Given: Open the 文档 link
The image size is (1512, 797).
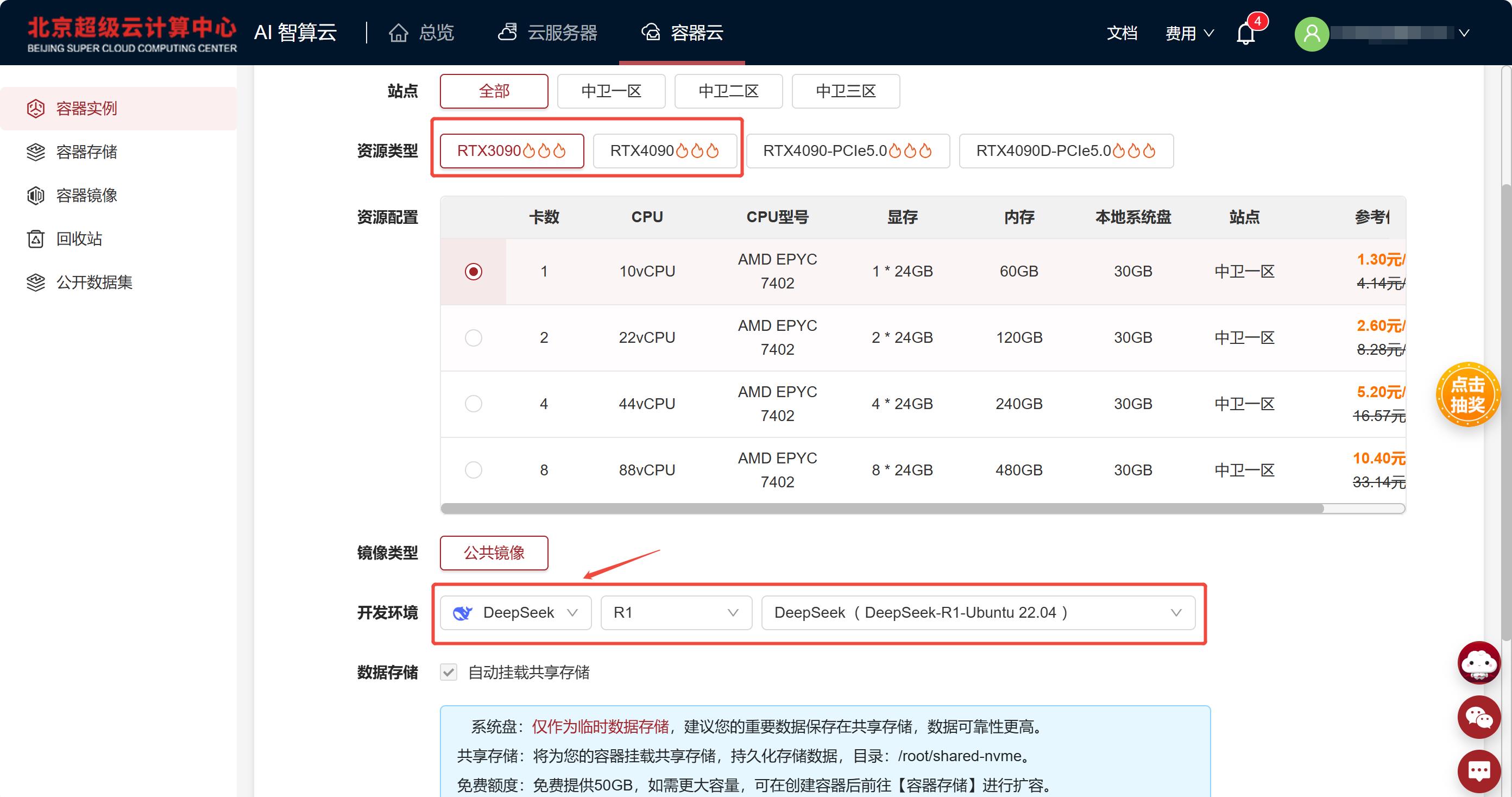Looking at the screenshot, I should click(1122, 33).
